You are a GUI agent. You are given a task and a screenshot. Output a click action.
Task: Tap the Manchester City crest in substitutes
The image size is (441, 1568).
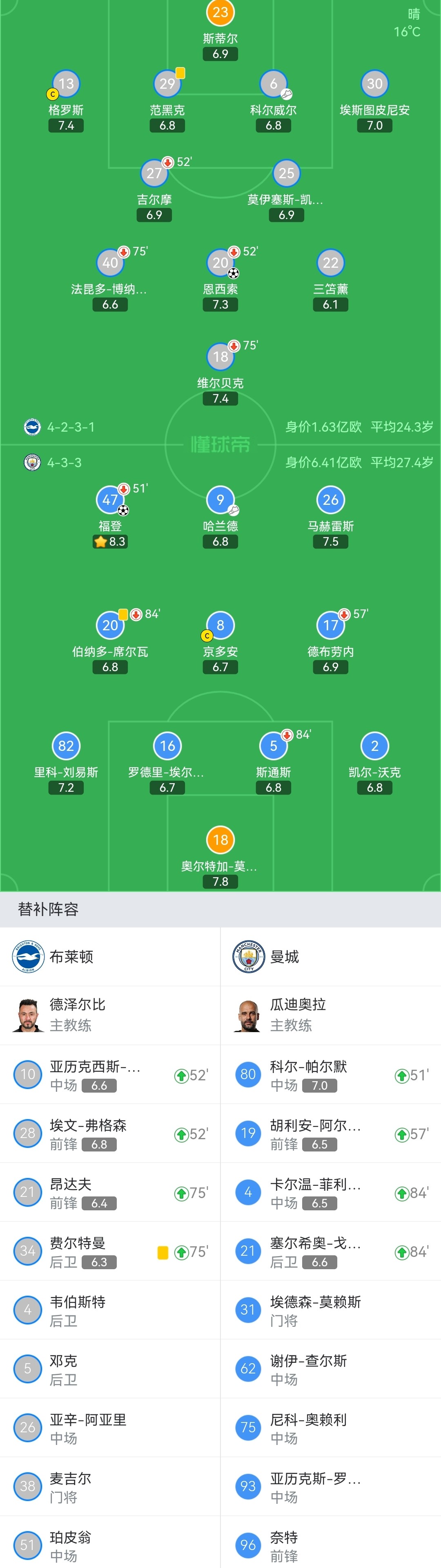[x=249, y=957]
